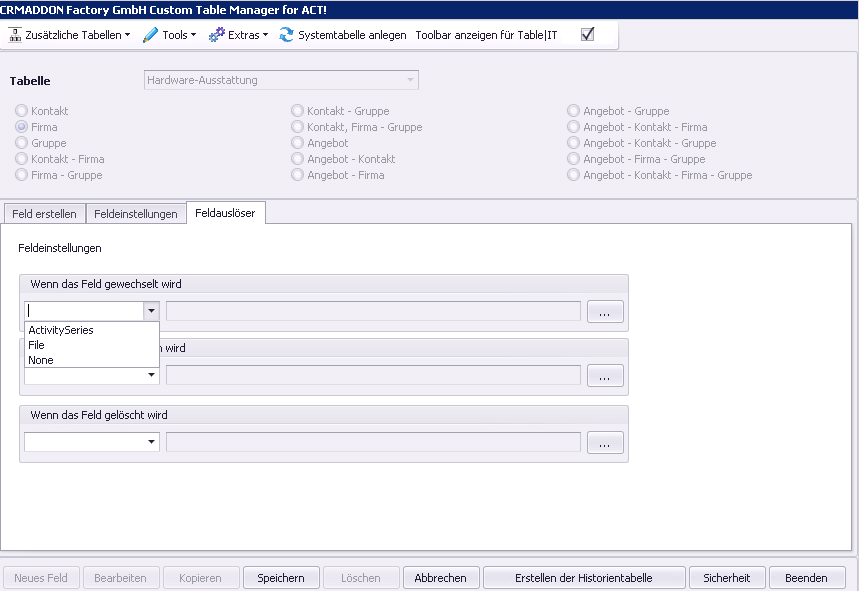The height and width of the screenshot is (591, 859).
Task: Click the Zusätzliche Tabellen table icon
Action: [15, 35]
